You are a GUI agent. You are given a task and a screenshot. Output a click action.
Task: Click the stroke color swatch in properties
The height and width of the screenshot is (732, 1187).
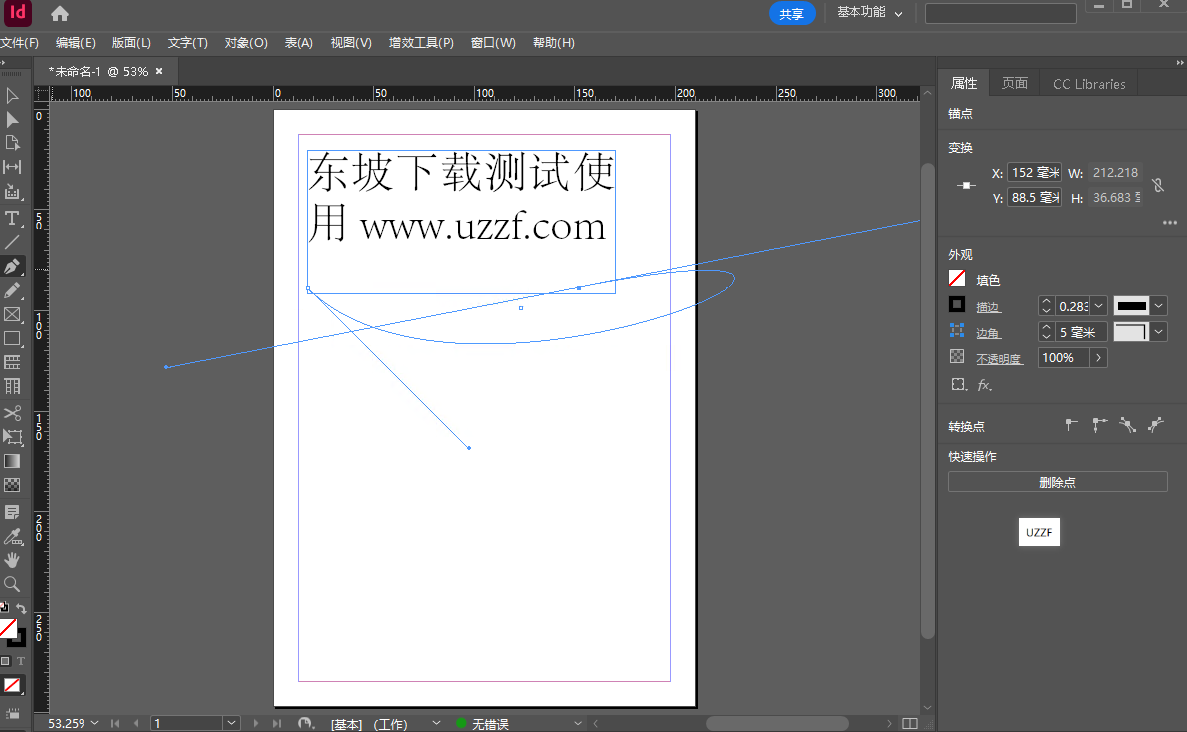957,304
